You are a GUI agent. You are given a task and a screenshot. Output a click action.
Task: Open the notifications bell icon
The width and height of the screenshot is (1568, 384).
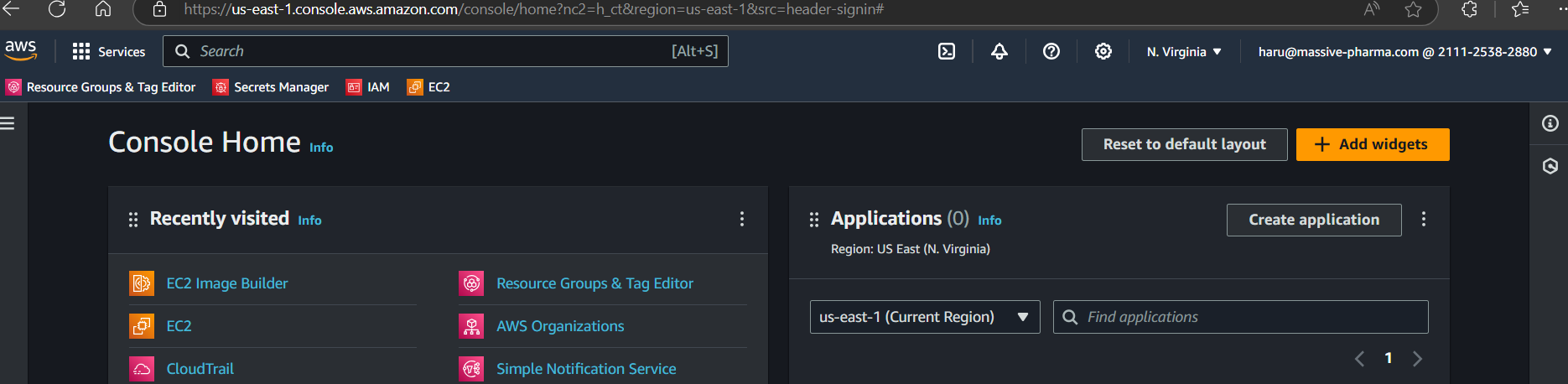[999, 52]
